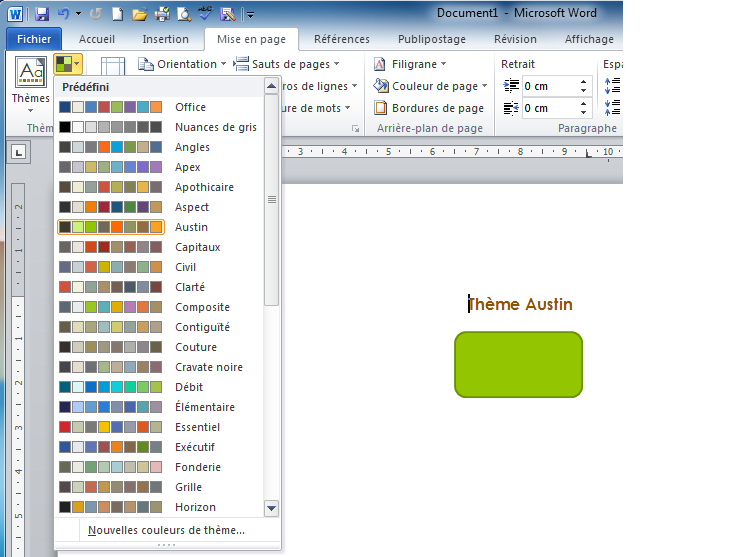
Task: Click the Couleur de page paint bucket icon
Action: [x=381, y=86]
